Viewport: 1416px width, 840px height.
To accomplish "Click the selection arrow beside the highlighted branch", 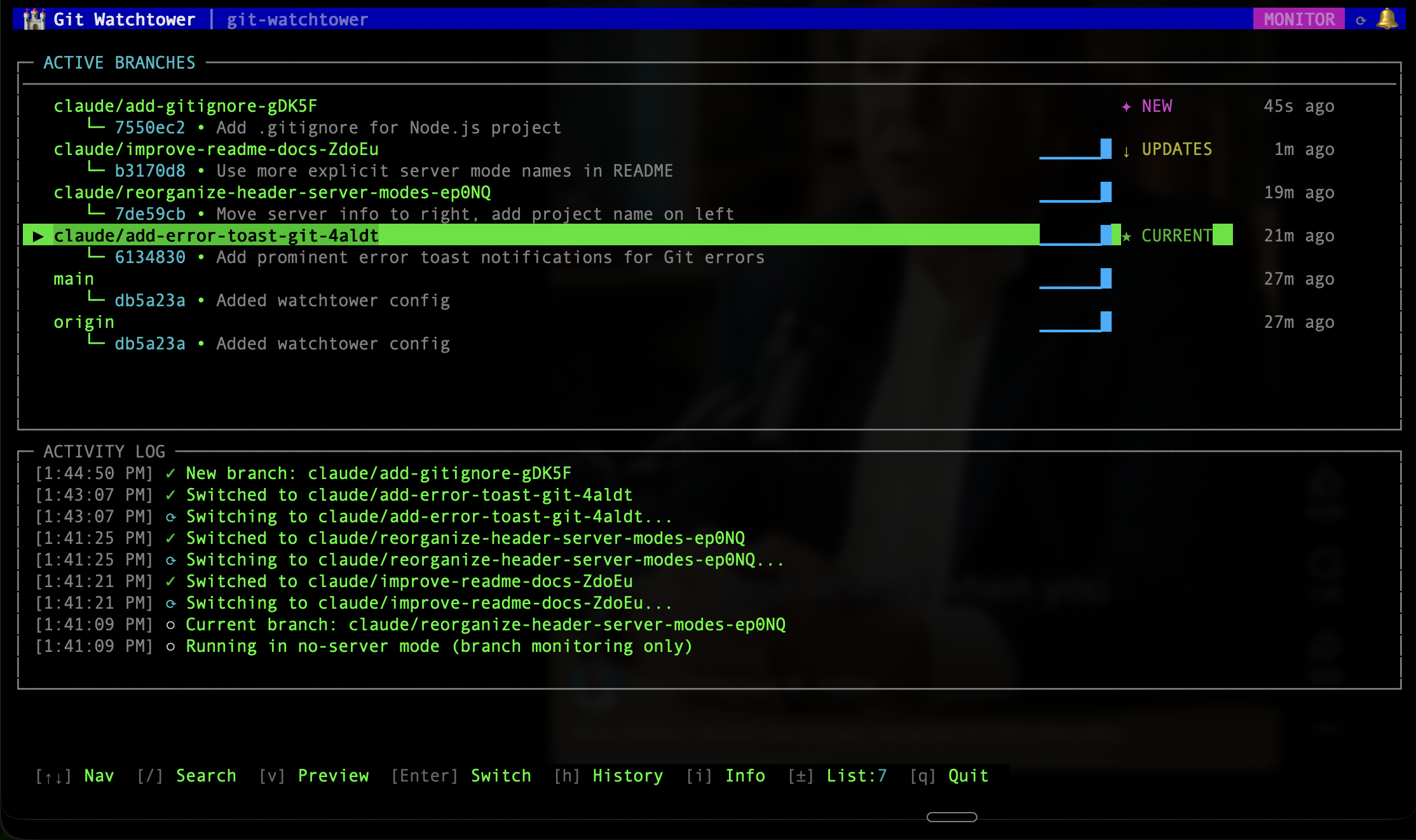I will pos(39,236).
